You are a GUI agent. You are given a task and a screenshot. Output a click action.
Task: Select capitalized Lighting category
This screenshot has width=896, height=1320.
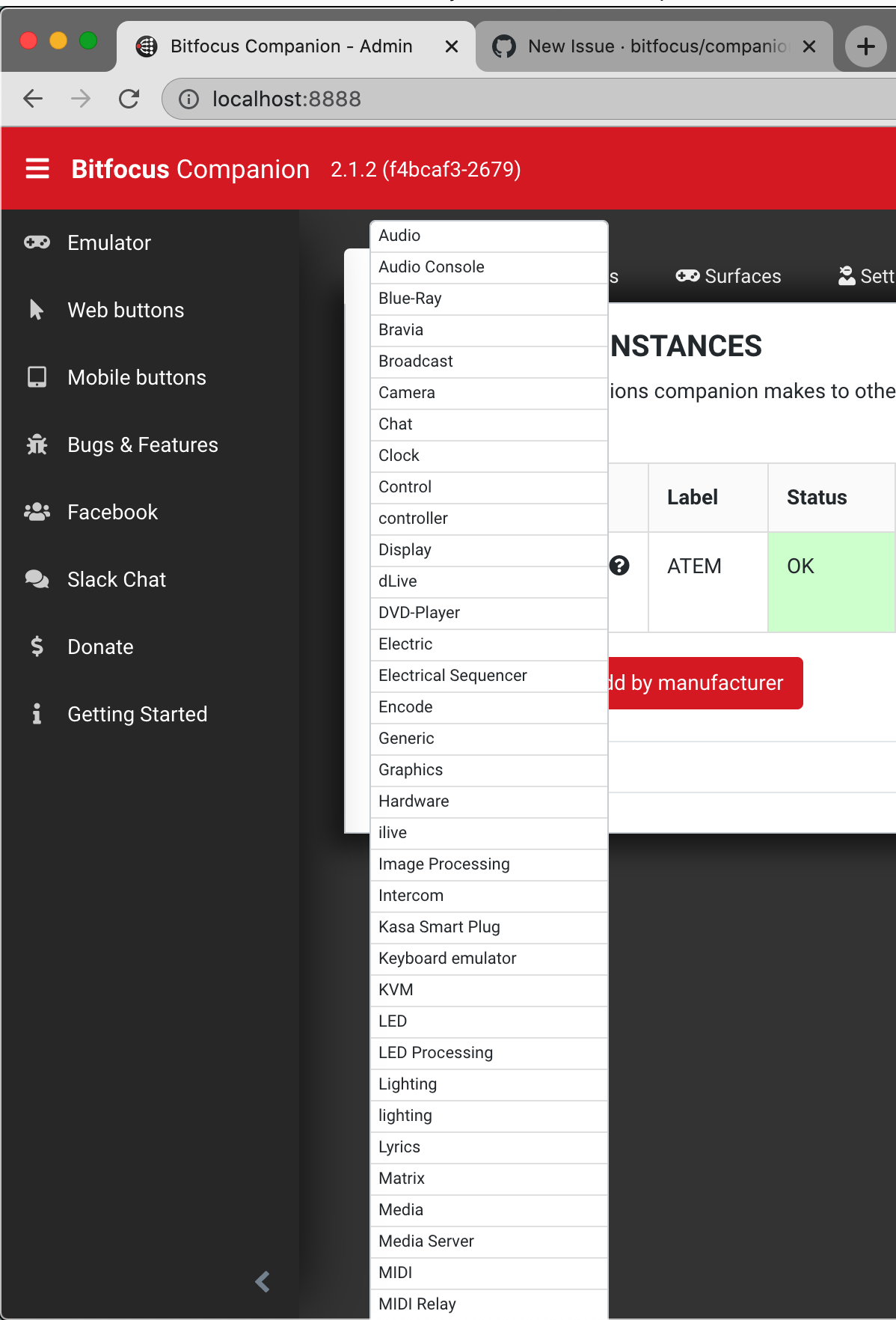[489, 1084]
